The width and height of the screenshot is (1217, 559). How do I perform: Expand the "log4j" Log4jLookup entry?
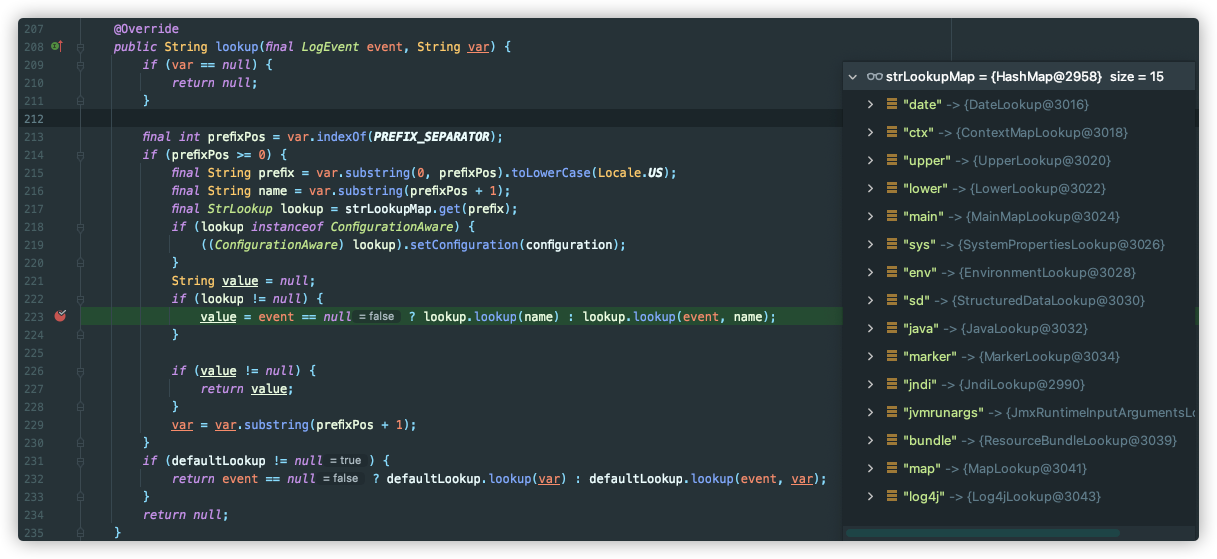click(x=870, y=496)
